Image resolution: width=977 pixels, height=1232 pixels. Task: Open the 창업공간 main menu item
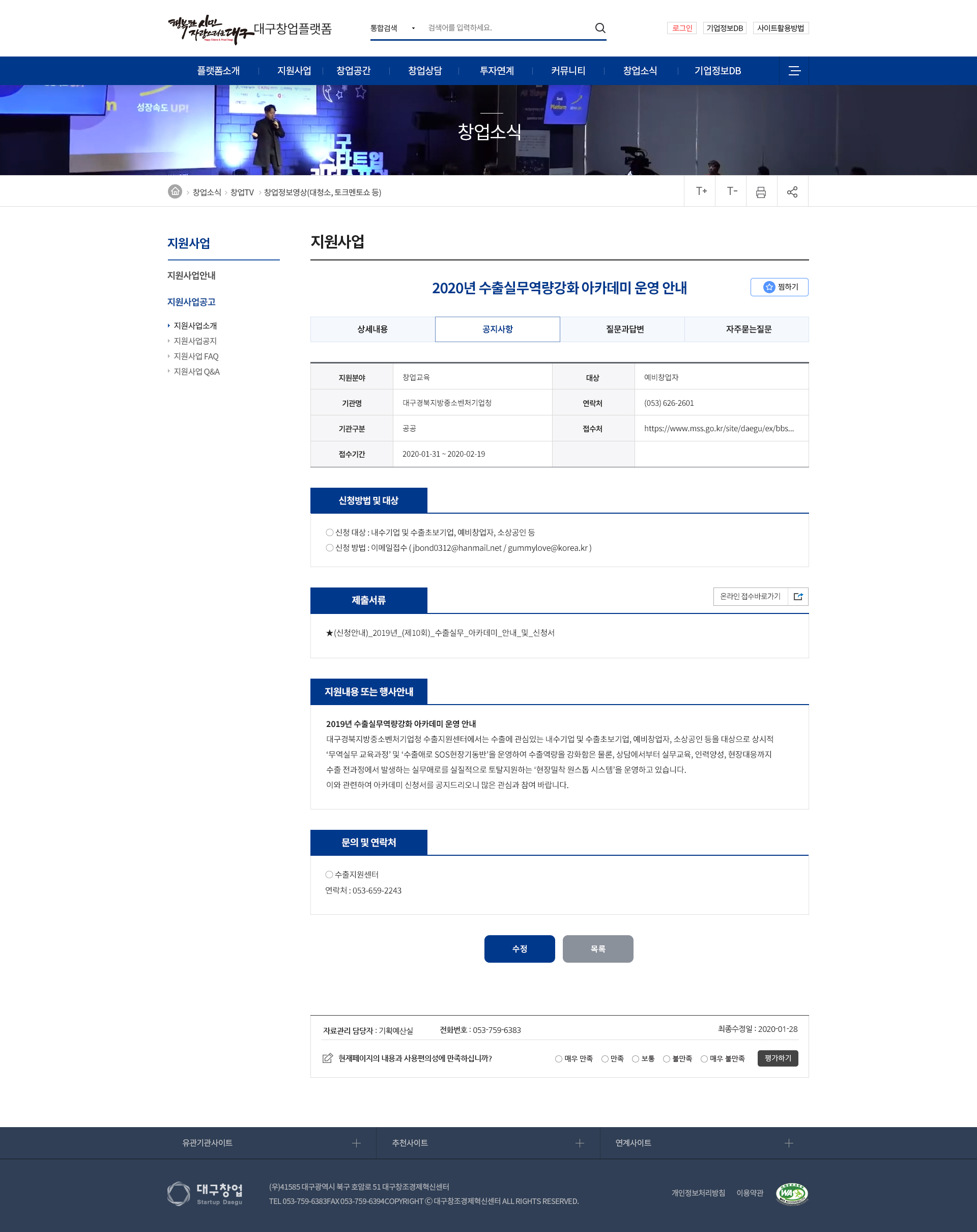[353, 71]
